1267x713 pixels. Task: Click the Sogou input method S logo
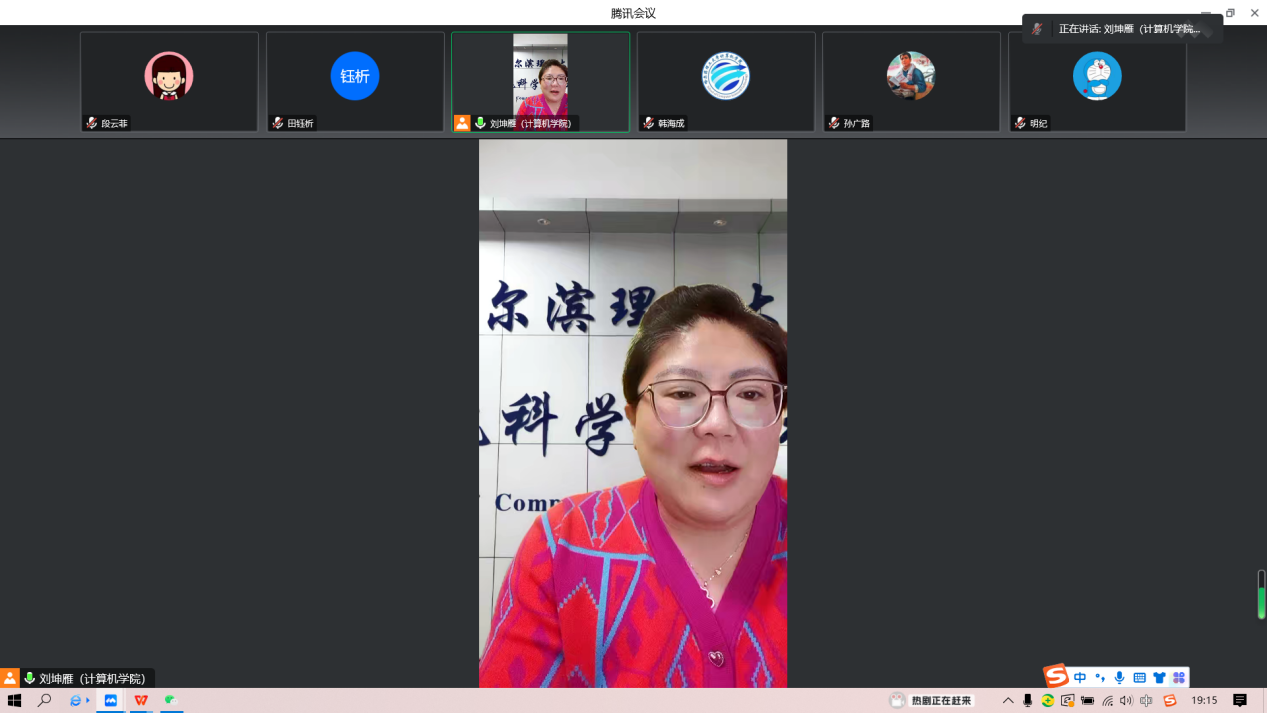(1056, 677)
